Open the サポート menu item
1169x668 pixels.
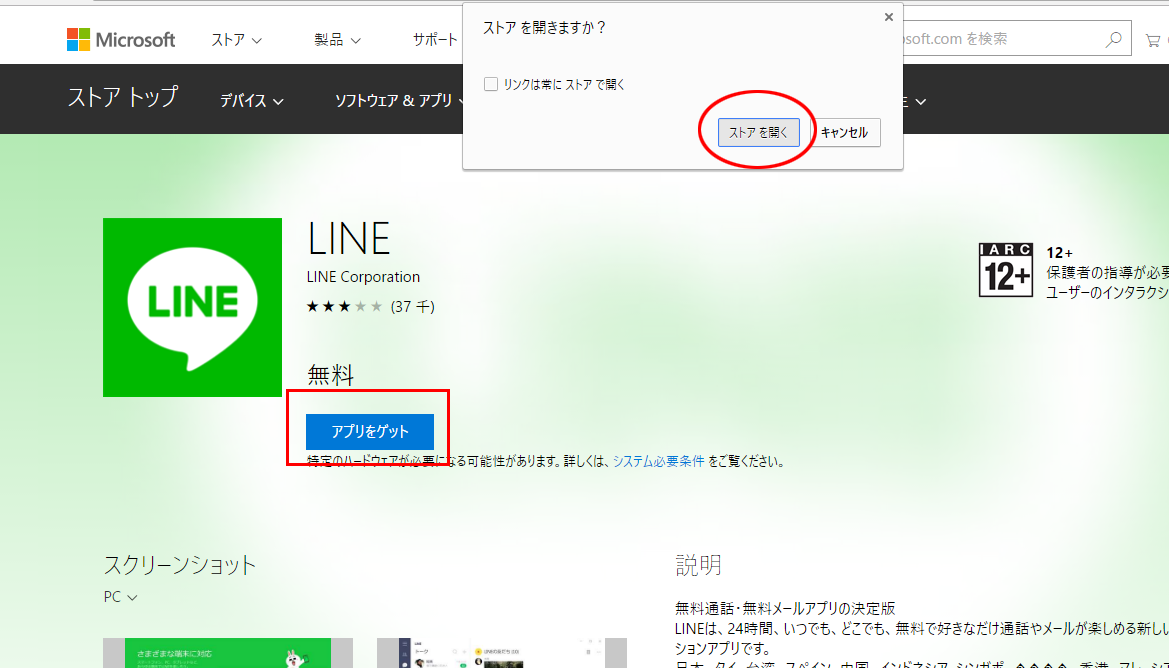(435, 40)
